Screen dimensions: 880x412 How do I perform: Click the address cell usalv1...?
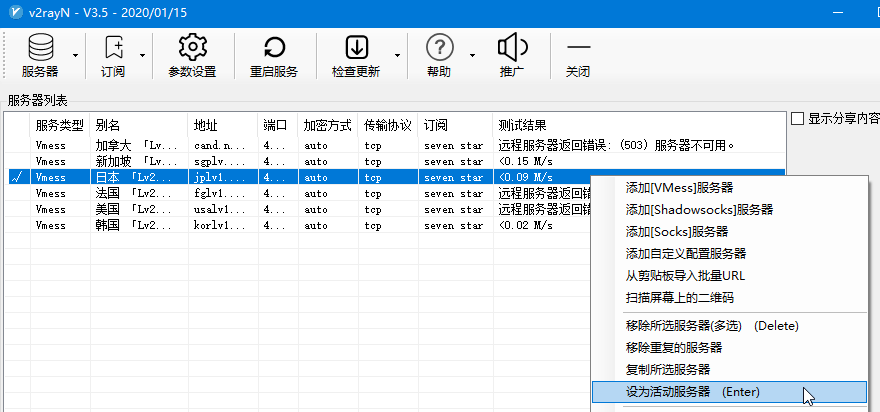coord(219,209)
